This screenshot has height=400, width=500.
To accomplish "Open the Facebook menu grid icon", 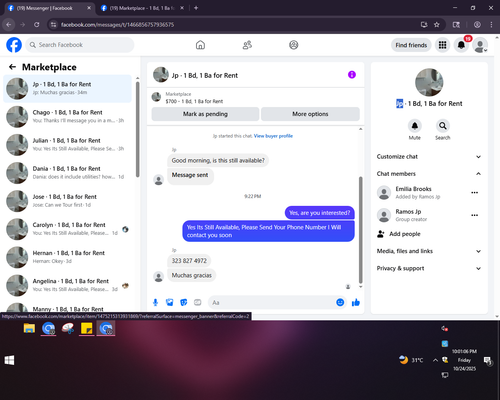I will click(x=442, y=45).
